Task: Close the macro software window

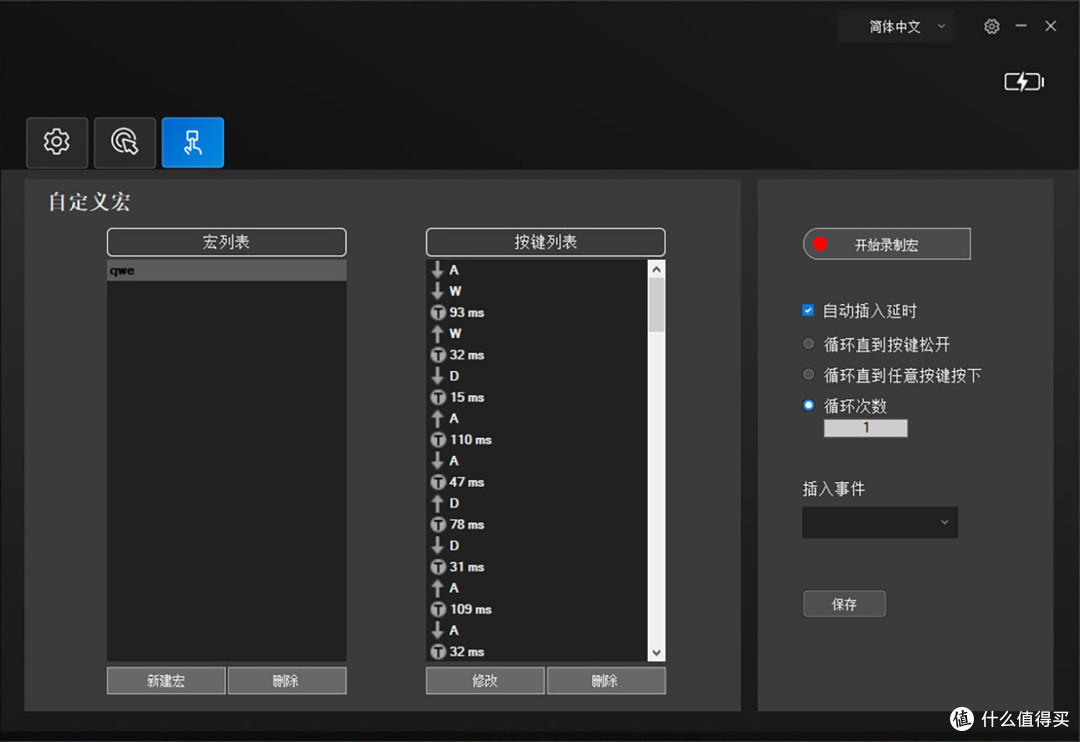Action: click(x=1050, y=26)
